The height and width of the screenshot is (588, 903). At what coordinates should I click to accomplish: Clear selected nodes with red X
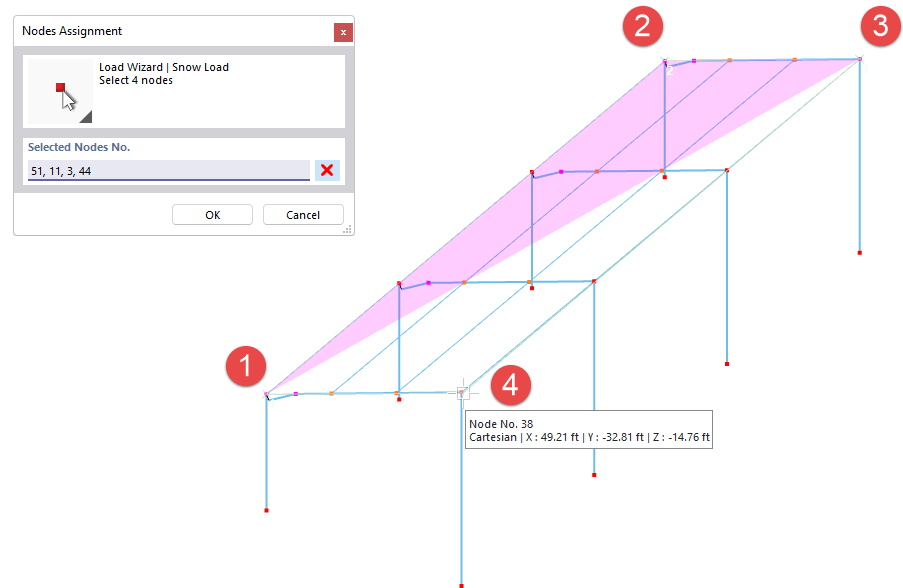point(327,170)
